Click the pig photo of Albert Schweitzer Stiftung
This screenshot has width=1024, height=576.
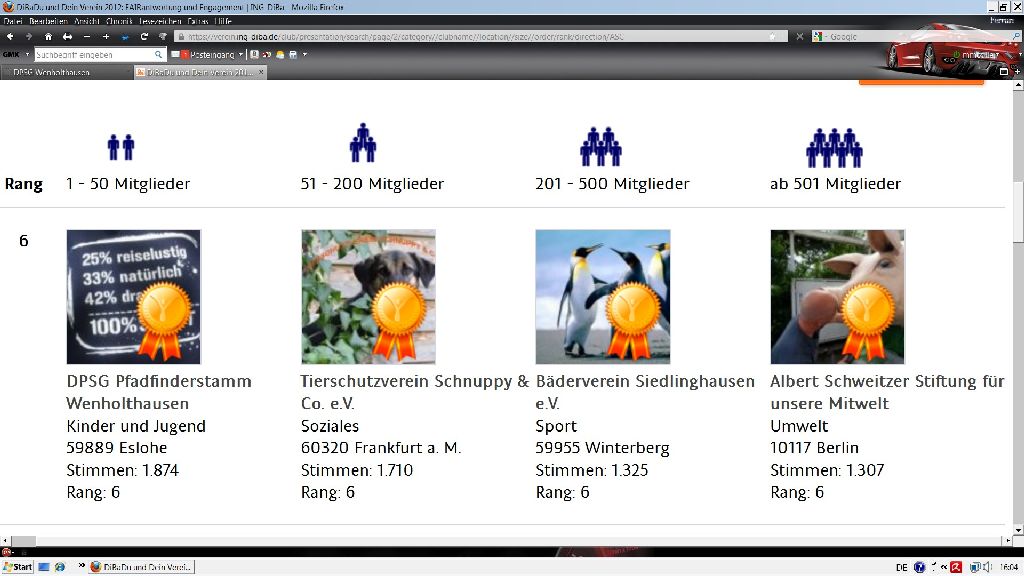(837, 296)
